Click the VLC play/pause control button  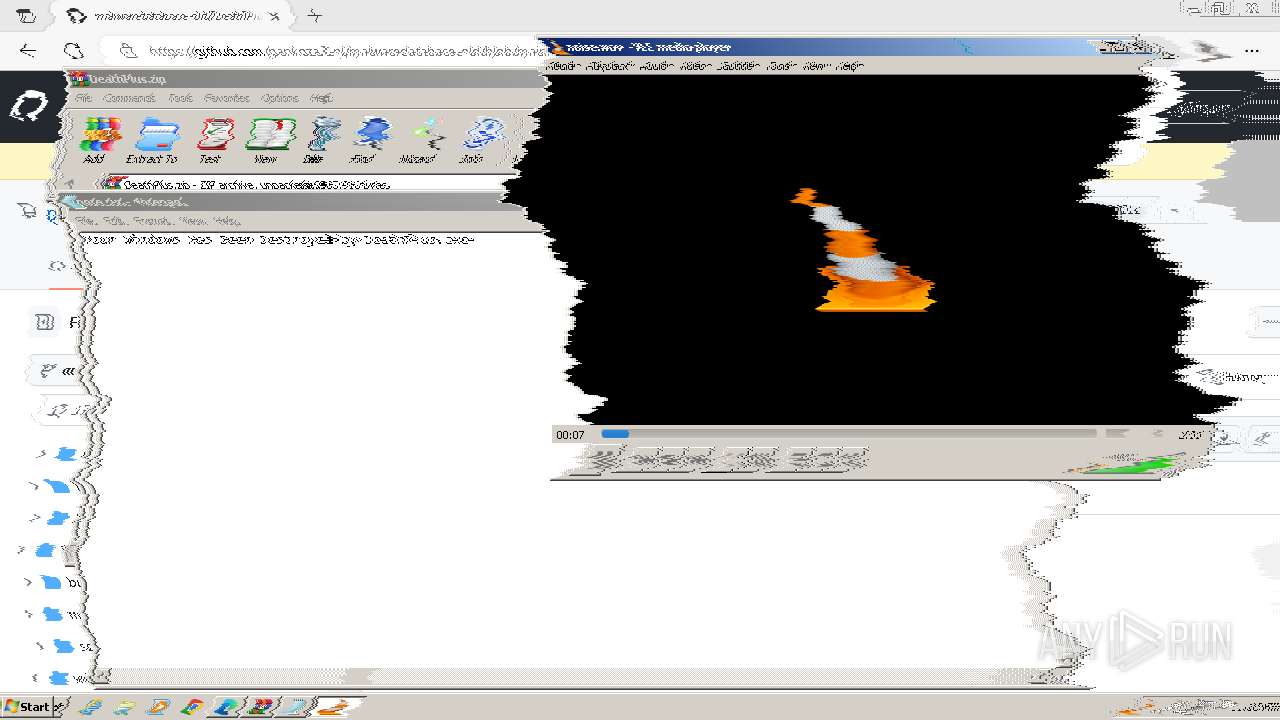pos(603,460)
